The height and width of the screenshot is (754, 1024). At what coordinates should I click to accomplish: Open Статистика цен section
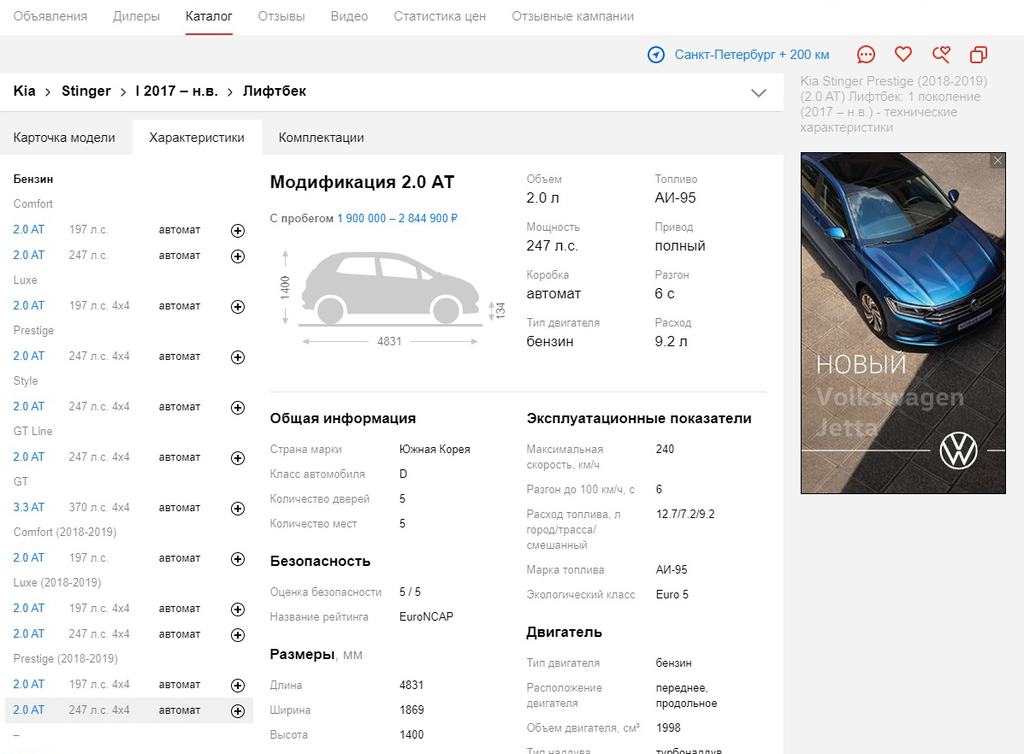coord(440,16)
